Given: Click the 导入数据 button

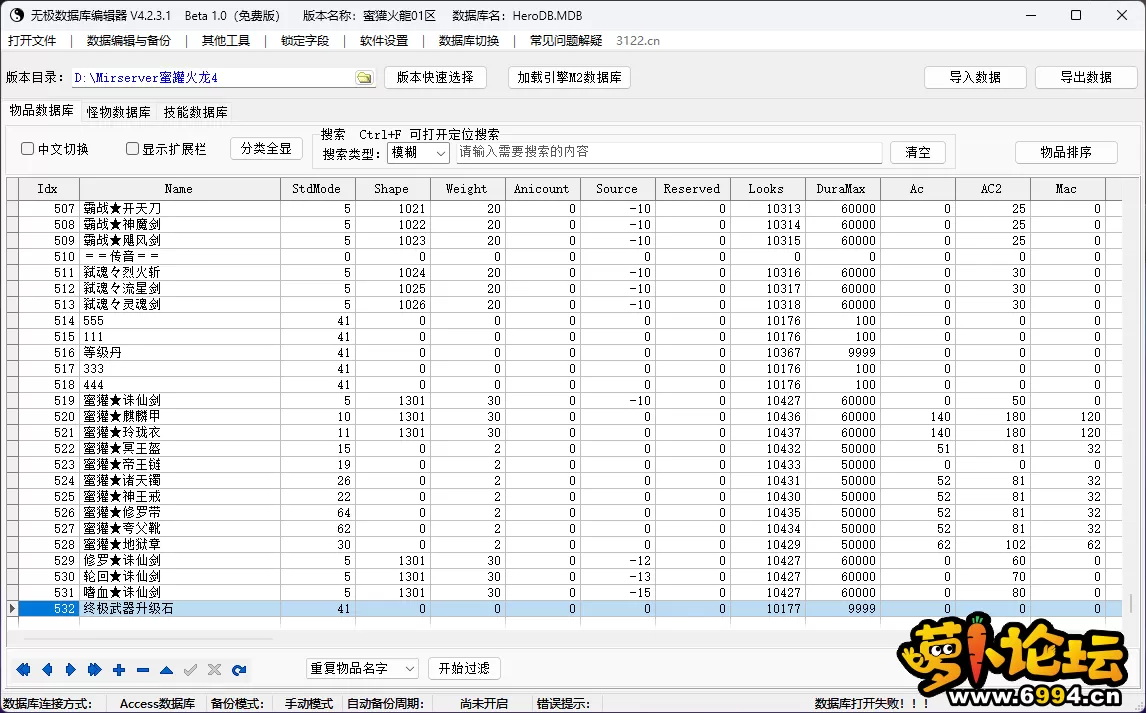Looking at the screenshot, I should point(974,77).
